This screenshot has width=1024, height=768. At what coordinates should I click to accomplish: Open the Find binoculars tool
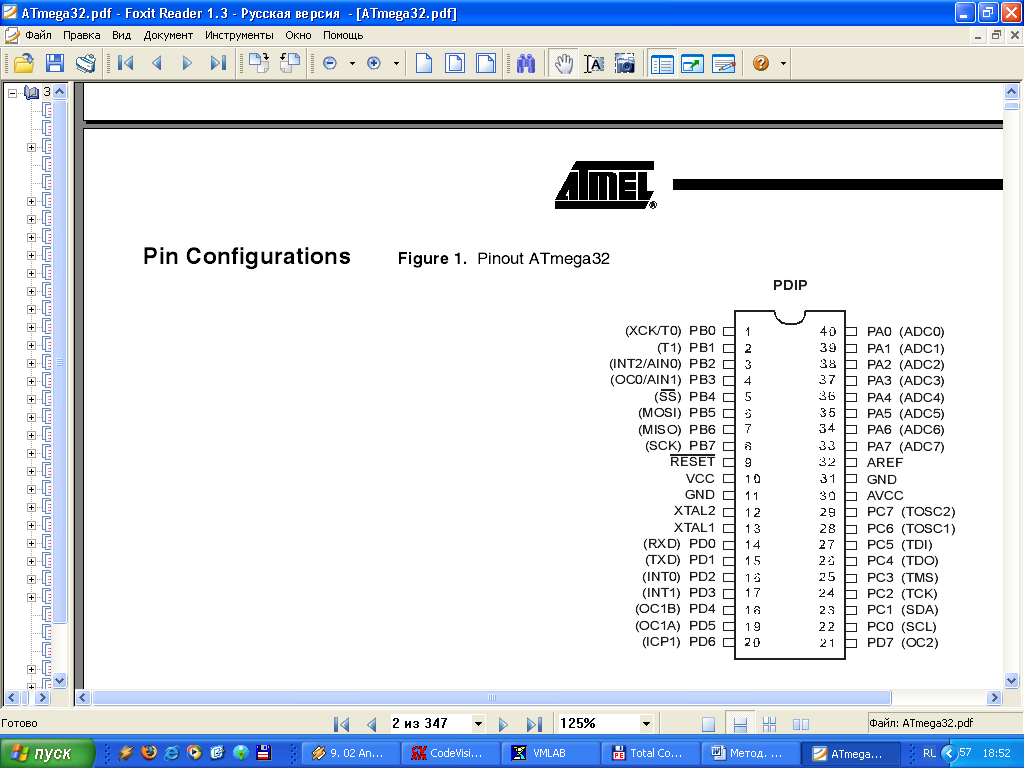coord(526,63)
